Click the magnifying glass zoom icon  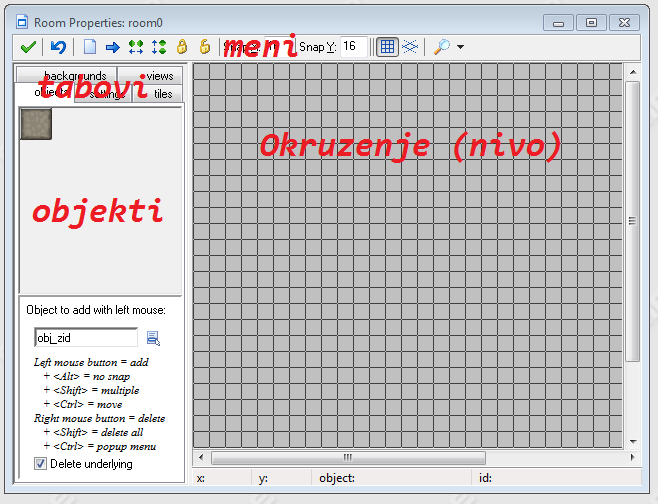[x=441, y=47]
